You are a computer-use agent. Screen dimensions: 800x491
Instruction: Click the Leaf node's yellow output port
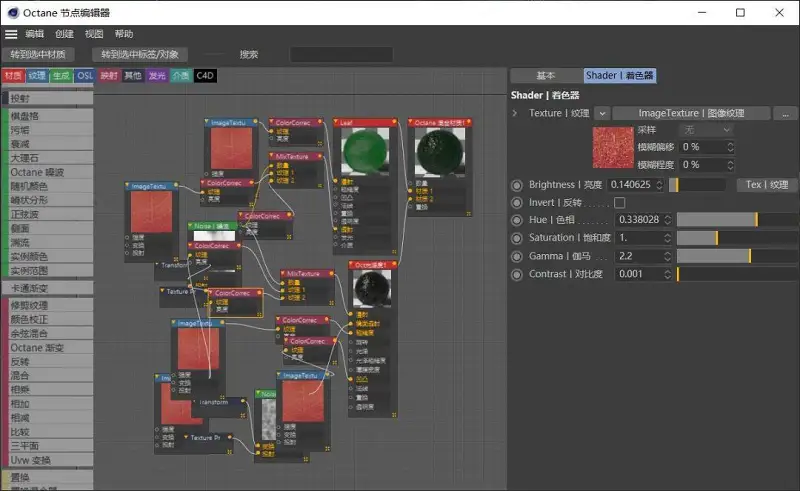click(x=394, y=122)
